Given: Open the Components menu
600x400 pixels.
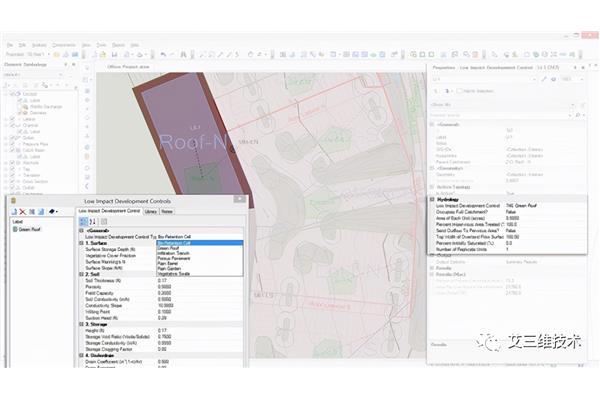Looking at the screenshot, I should click(x=64, y=45).
